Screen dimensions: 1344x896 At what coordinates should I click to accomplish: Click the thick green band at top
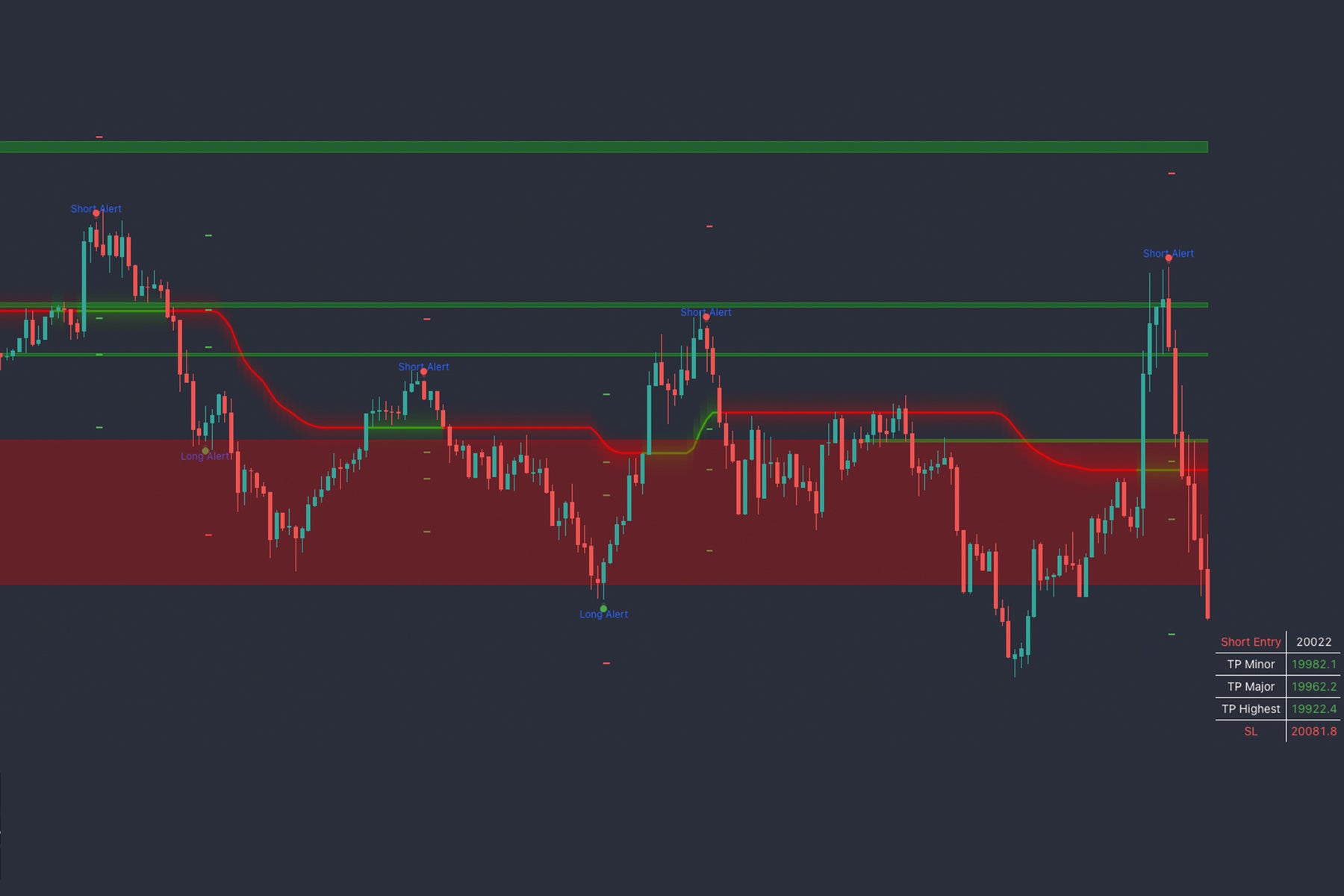coord(597,147)
